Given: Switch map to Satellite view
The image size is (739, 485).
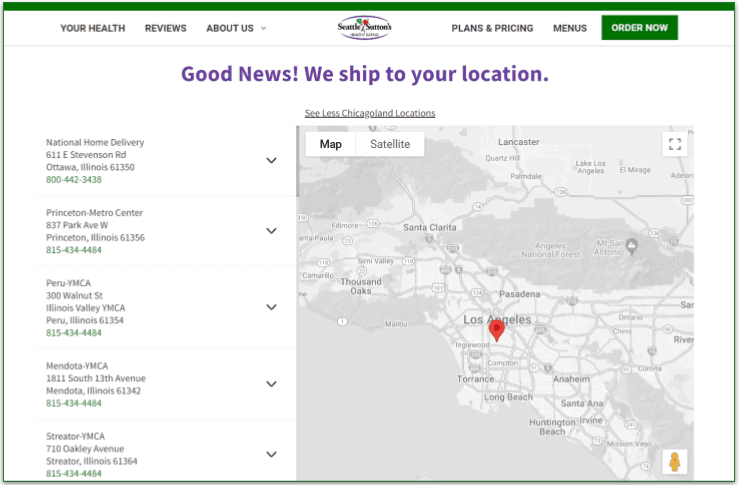Looking at the screenshot, I should coord(390,144).
